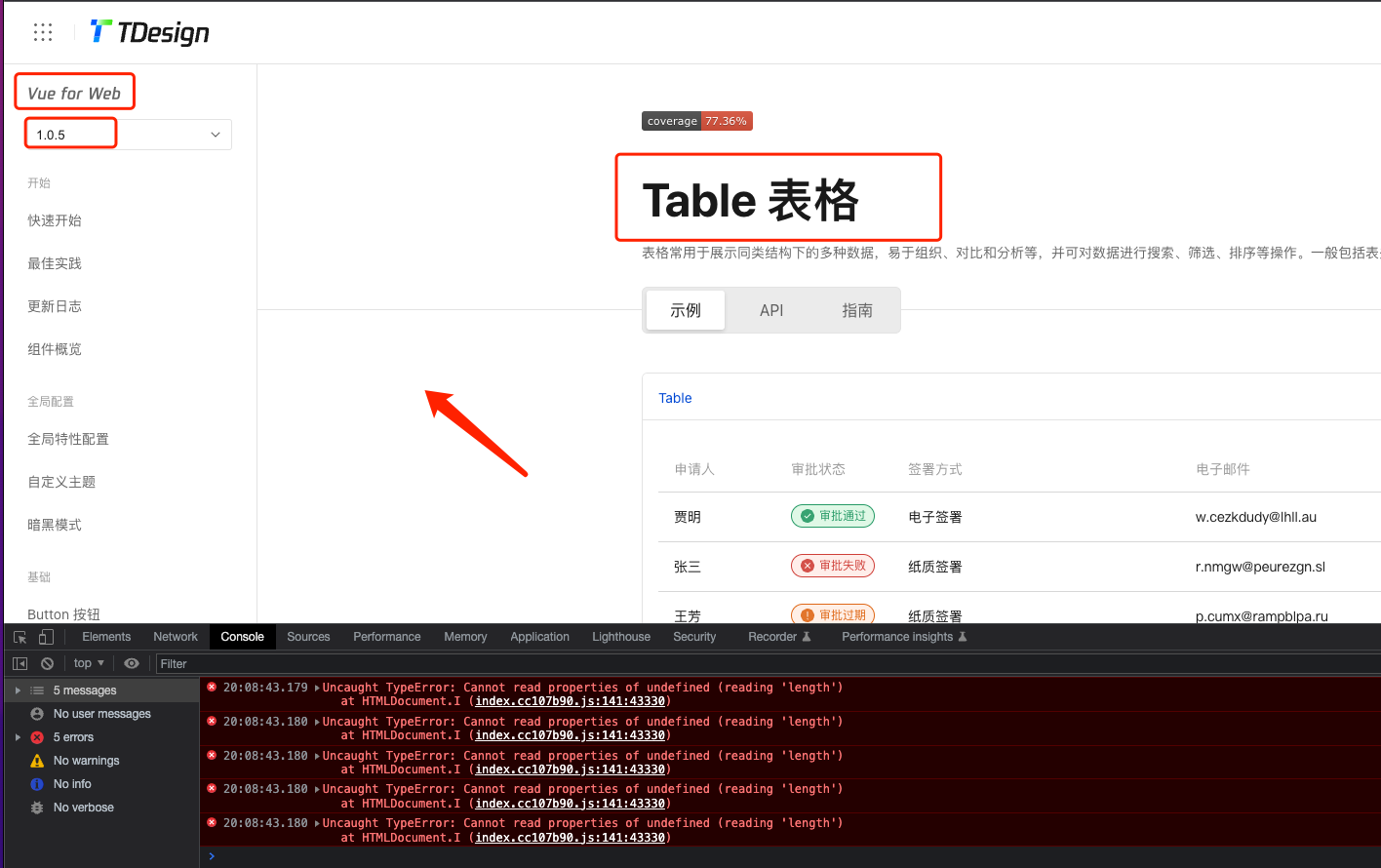Toggle the DevTools device toolbar icon
The width and height of the screenshot is (1381, 868).
[46, 637]
